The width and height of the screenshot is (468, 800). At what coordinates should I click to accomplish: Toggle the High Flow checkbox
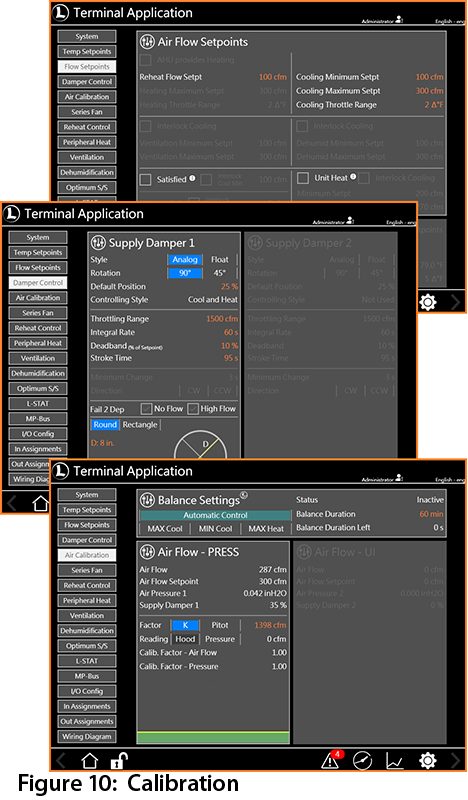[x=193, y=409]
